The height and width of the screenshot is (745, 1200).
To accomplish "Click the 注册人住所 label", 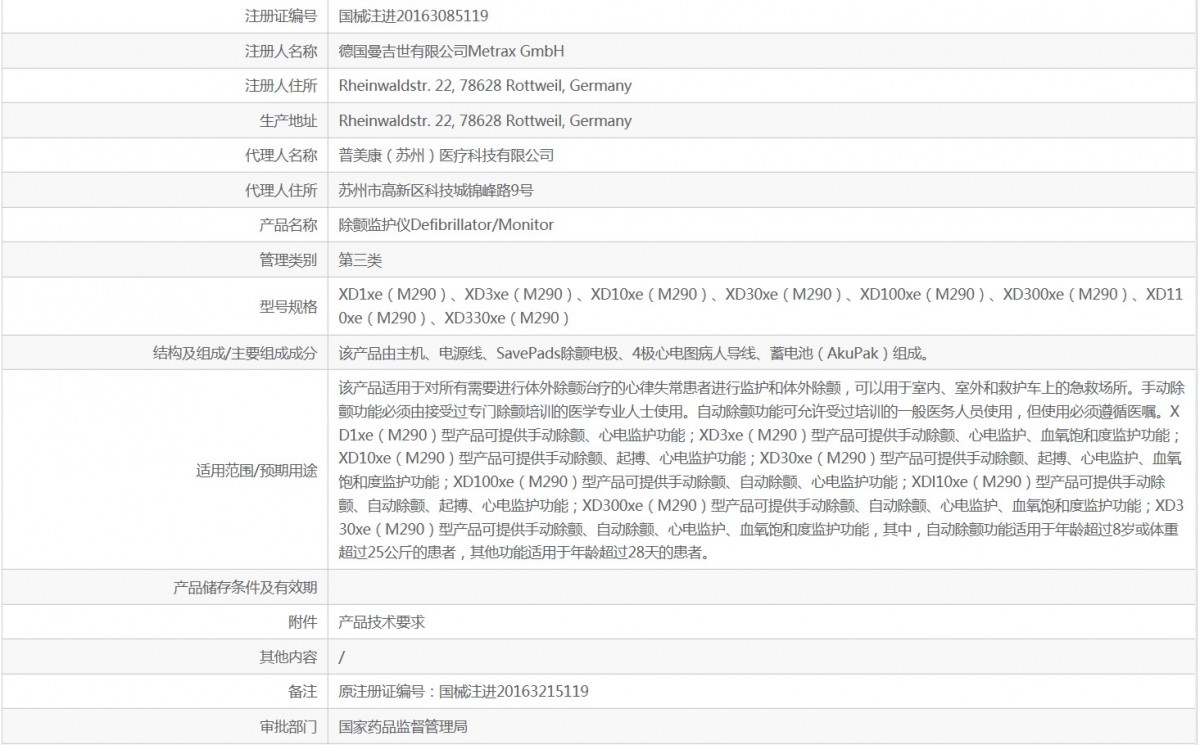I will (x=281, y=86).
